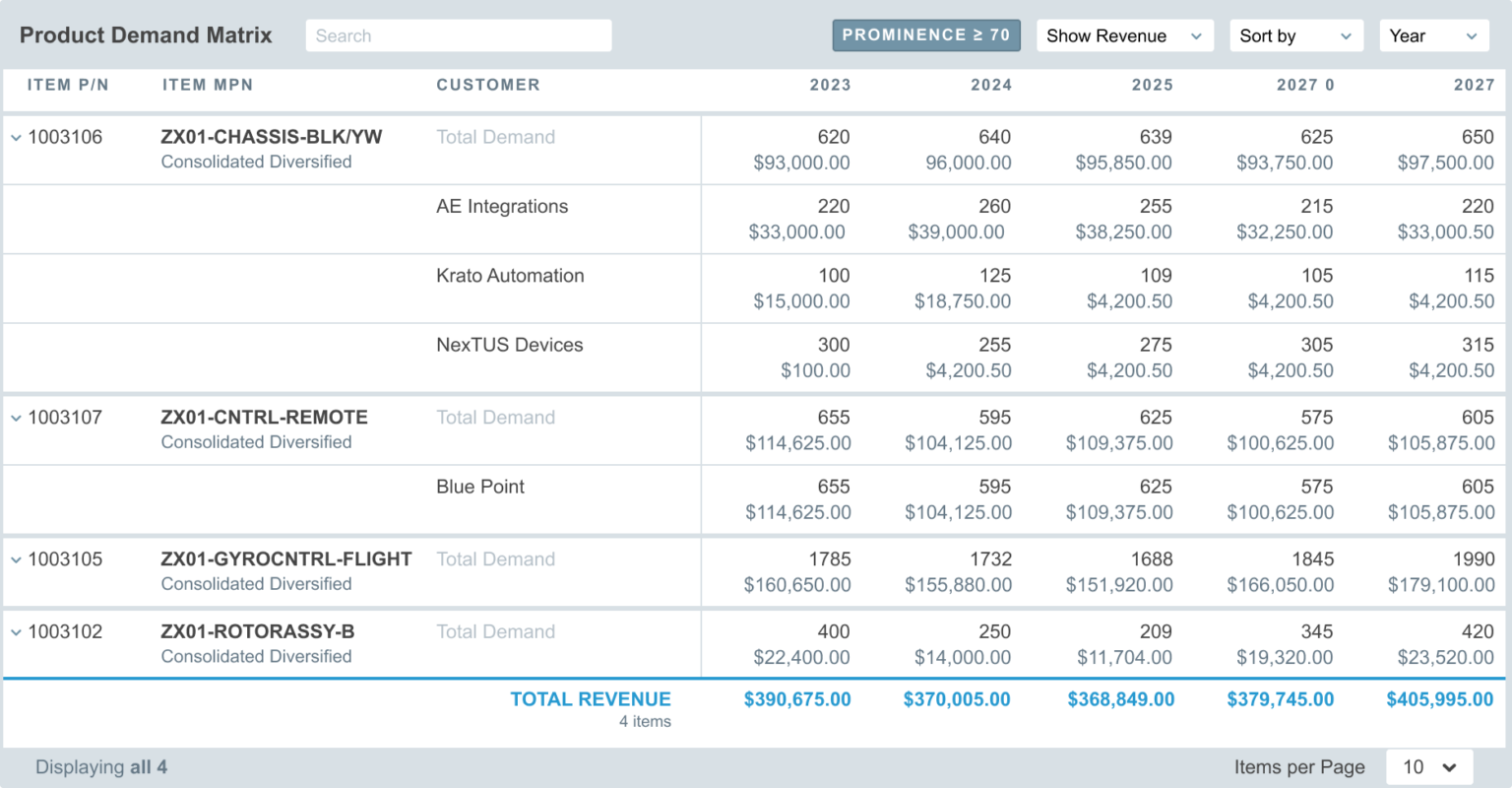The height and width of the screenshot is (788, 1512).
Task: Change Items per Page dropdown value
Action: pyautogui.click(x=1429, y=767)
